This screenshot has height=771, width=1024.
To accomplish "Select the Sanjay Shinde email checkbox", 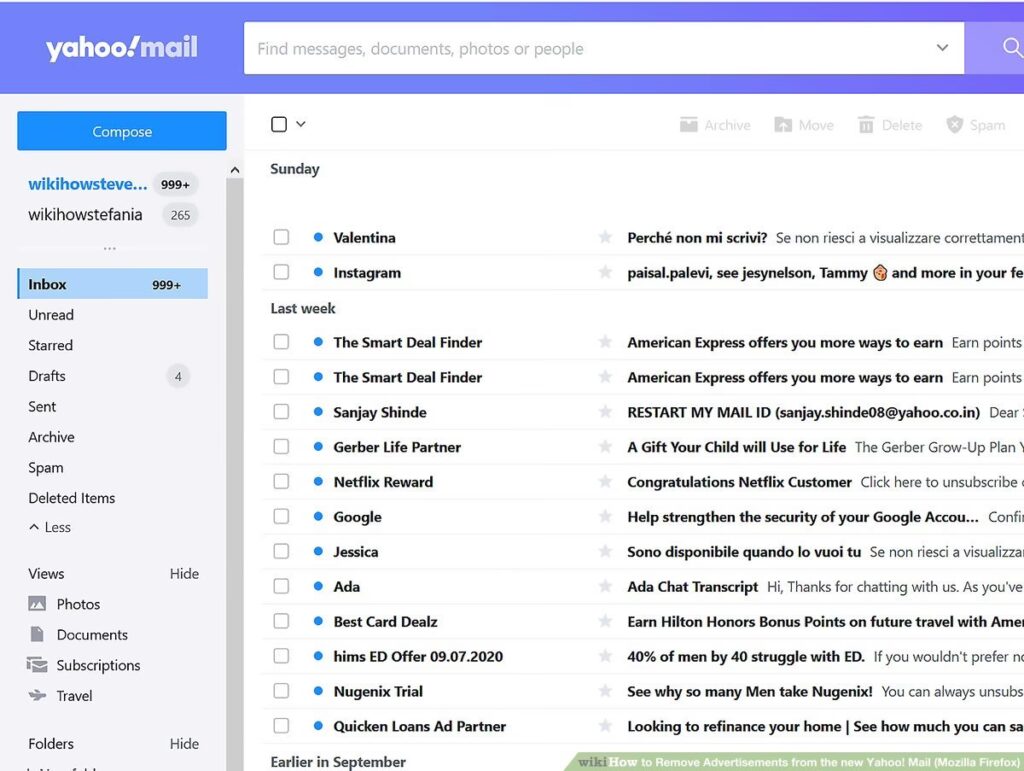I will click(x=281, y=412).
